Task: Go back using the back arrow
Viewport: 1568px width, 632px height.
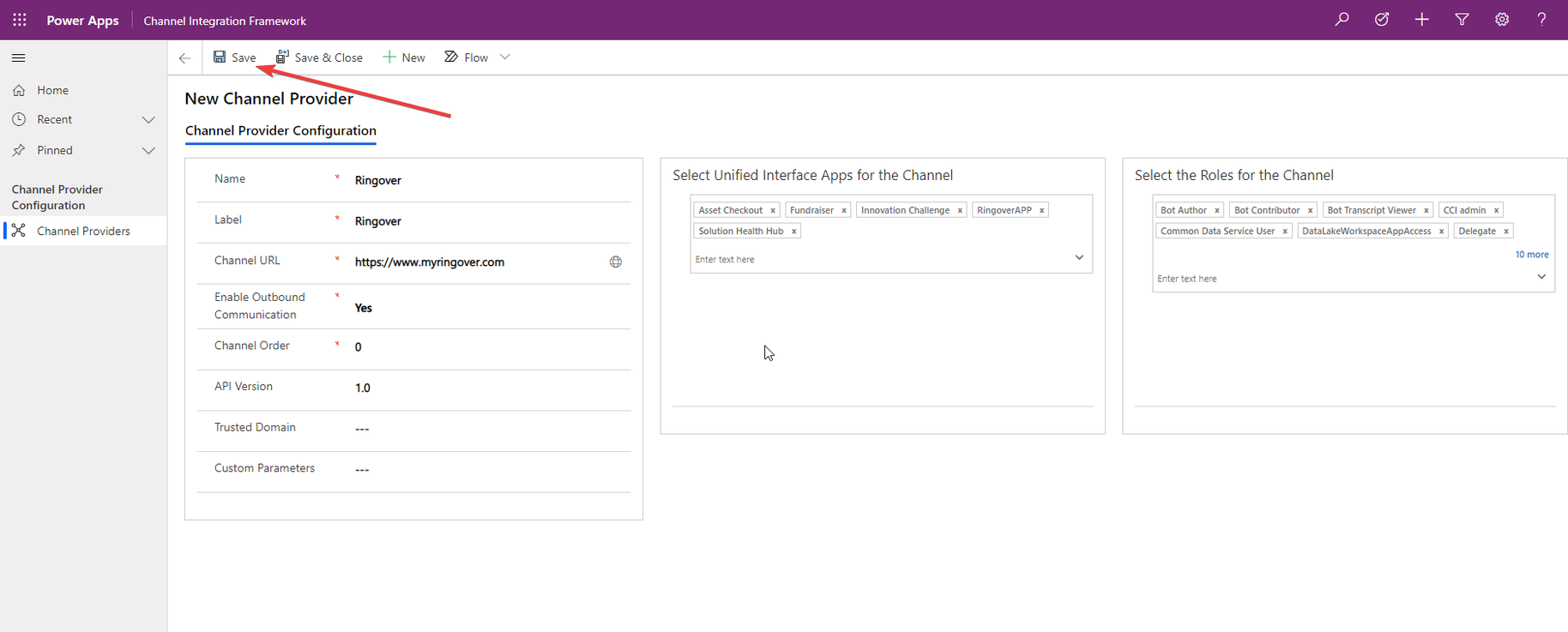Action: click(184, 57)
